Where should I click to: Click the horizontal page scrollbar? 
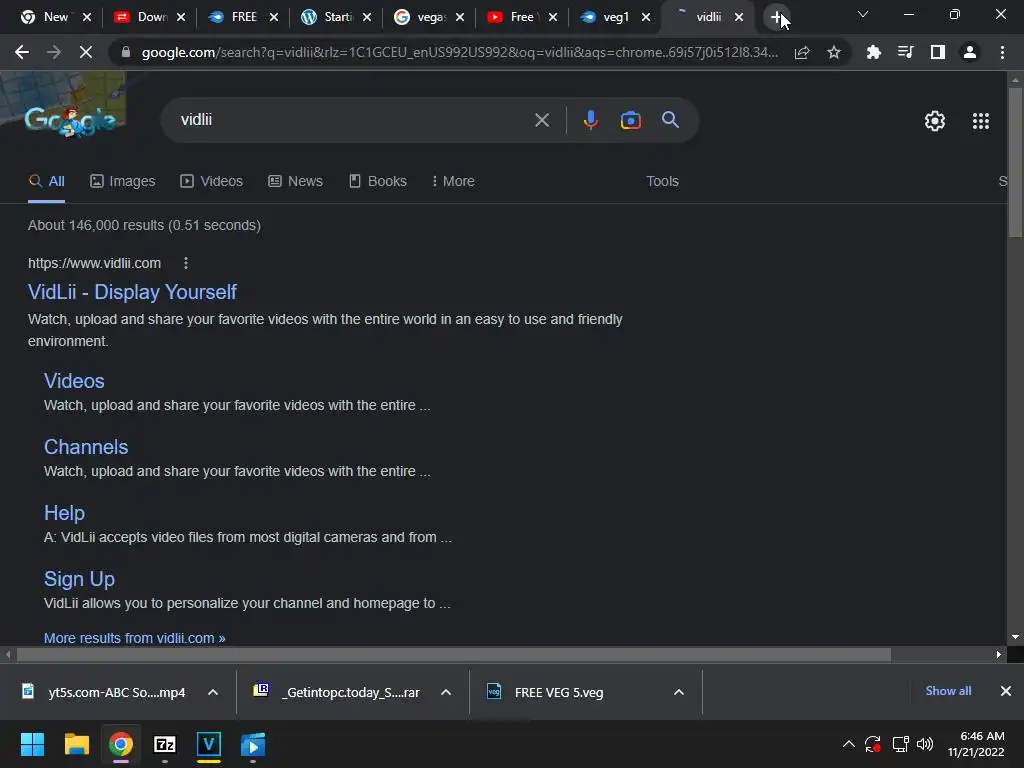click(454, 654)
